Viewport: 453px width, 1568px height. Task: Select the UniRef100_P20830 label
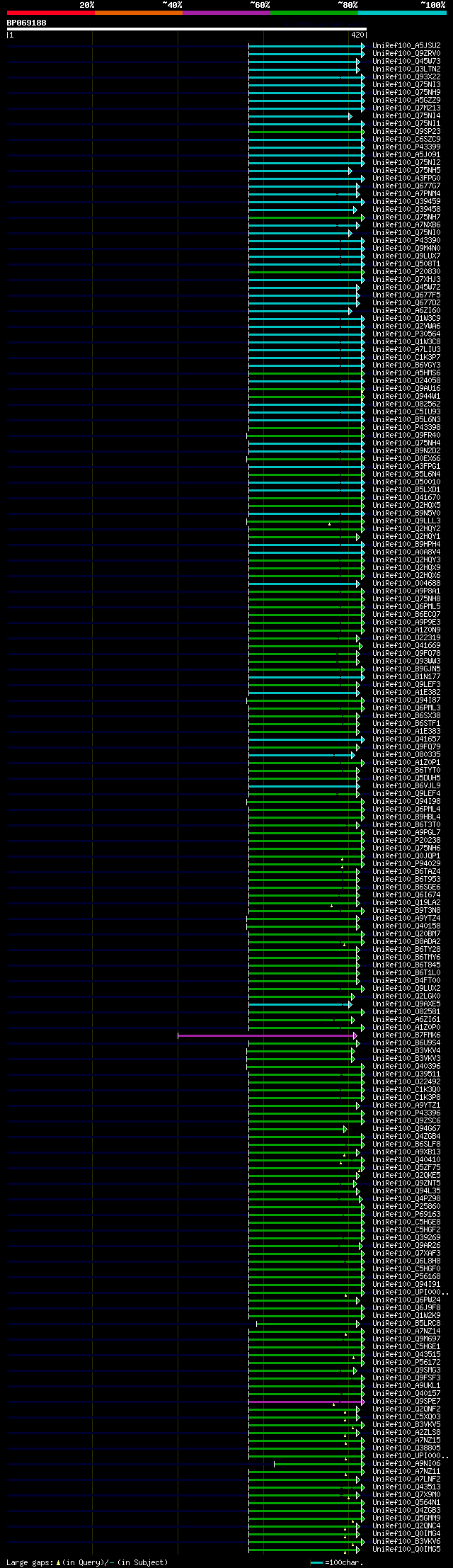click(406, 271)
